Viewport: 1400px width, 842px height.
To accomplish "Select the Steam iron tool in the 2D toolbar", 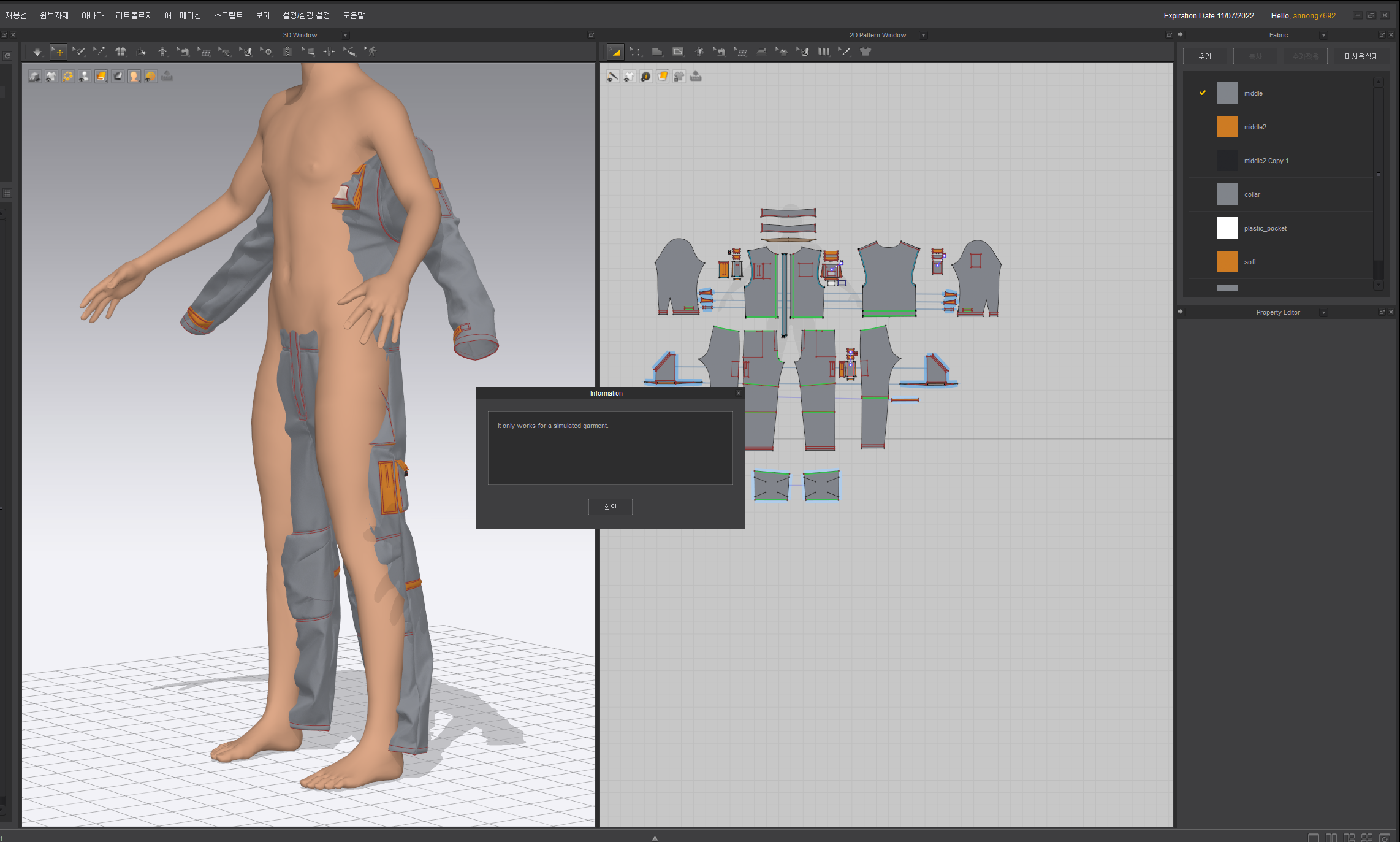I will 762,52.
